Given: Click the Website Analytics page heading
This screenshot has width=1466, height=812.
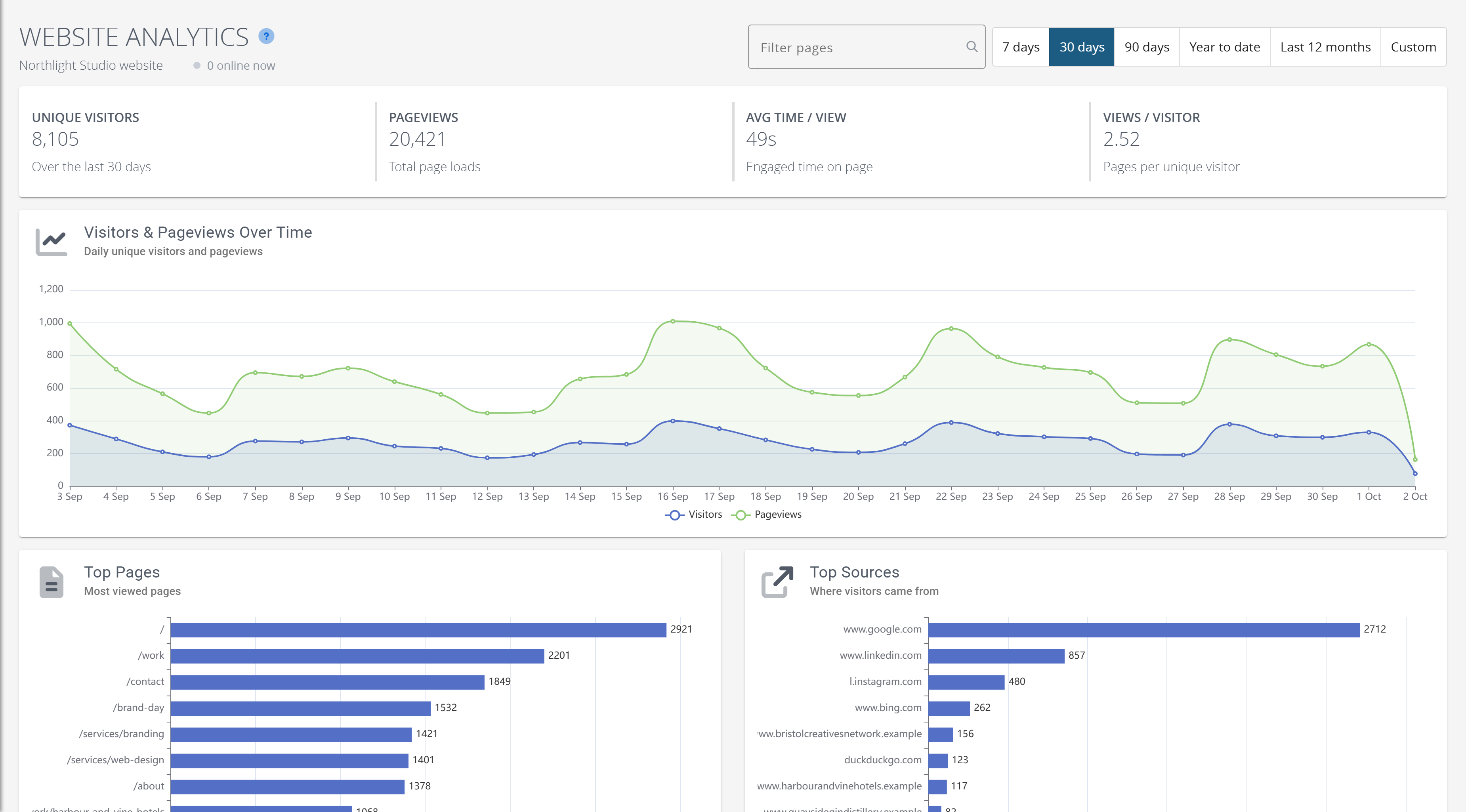Looking at the screenshot, I should (x=134, y=37).
